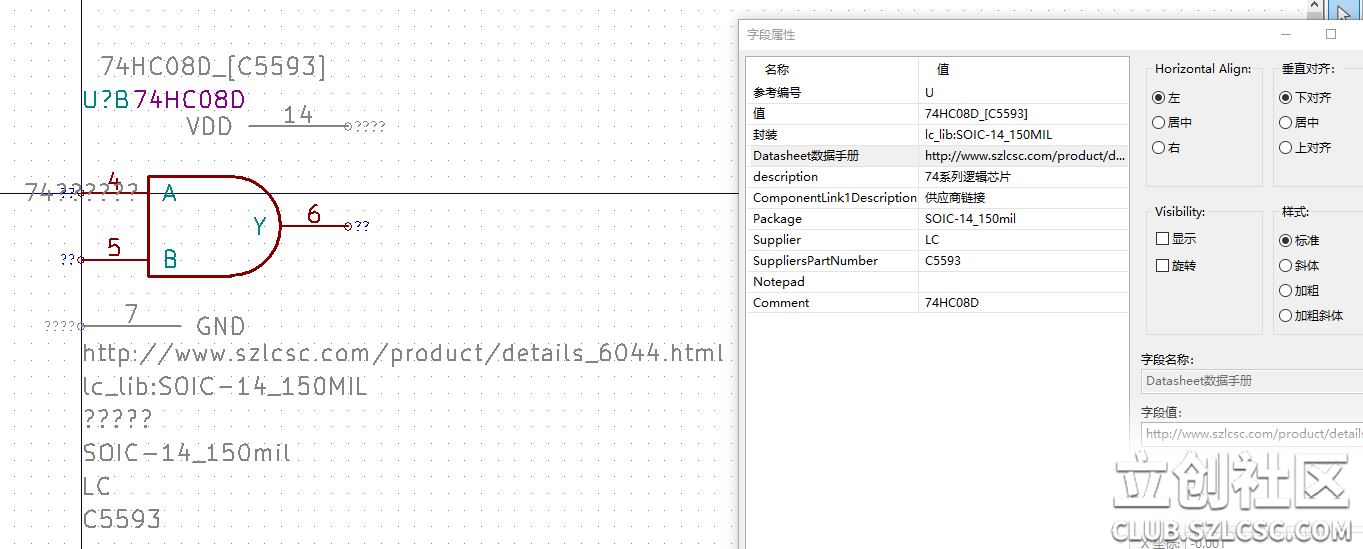
Task: Select the cursor arrow tool icon
Action: point(1342,13)
